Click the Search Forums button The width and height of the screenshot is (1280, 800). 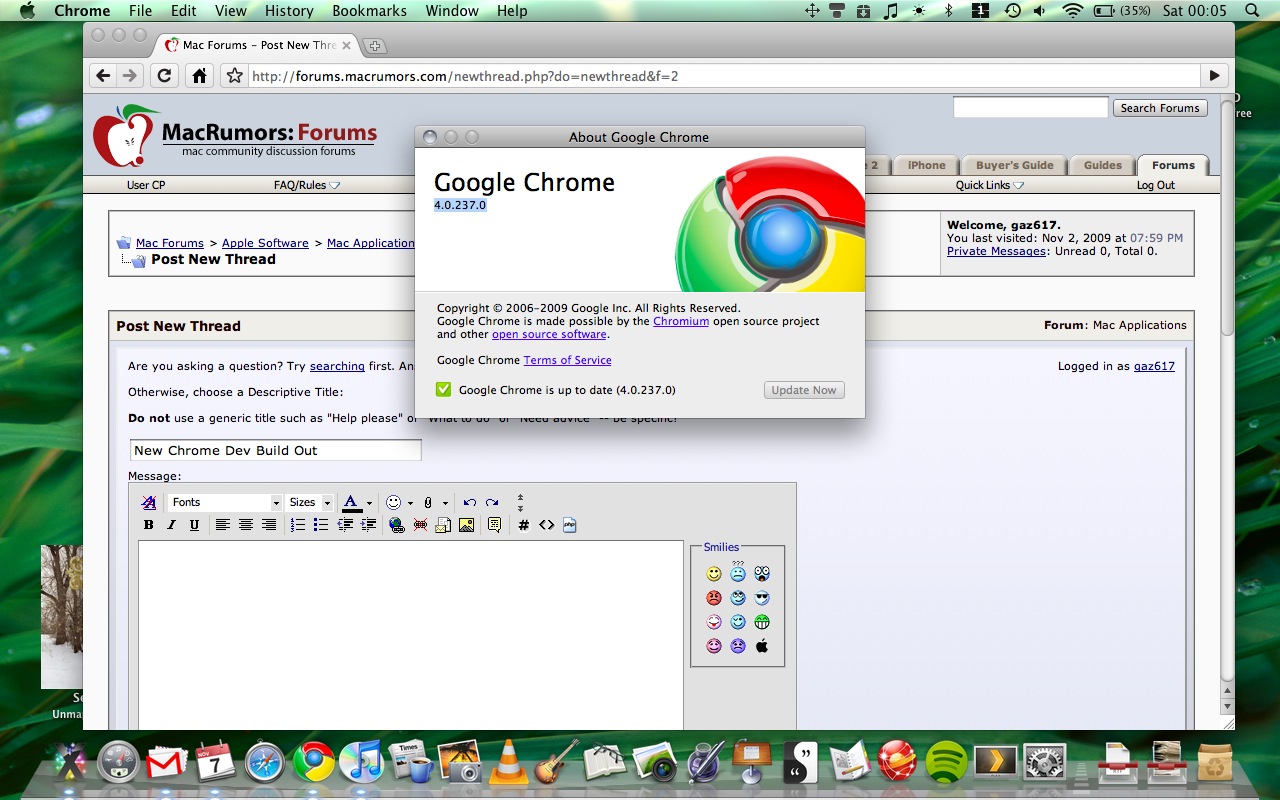1160,108
